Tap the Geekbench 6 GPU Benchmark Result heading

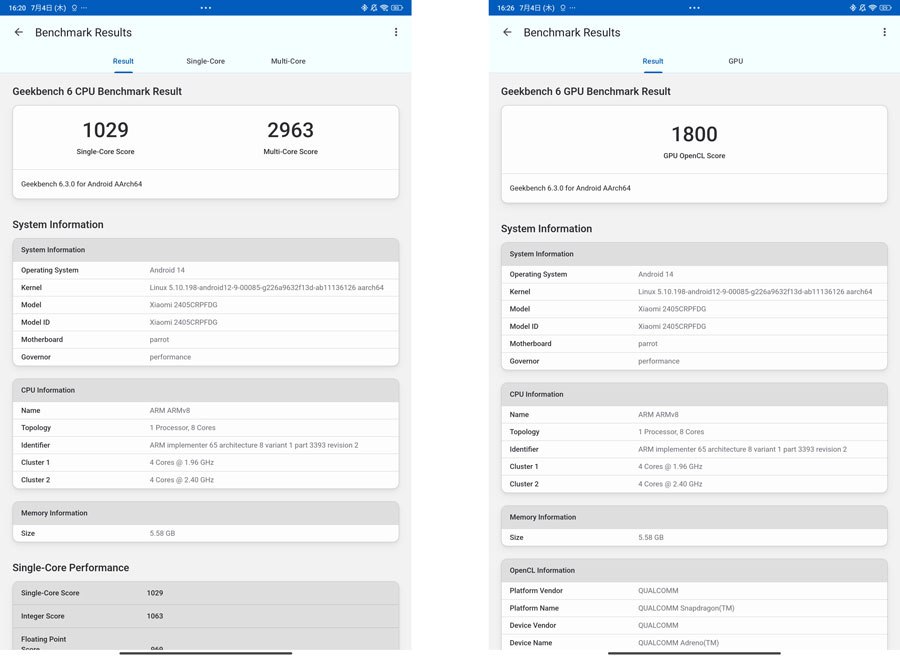[x=585, y=91]
